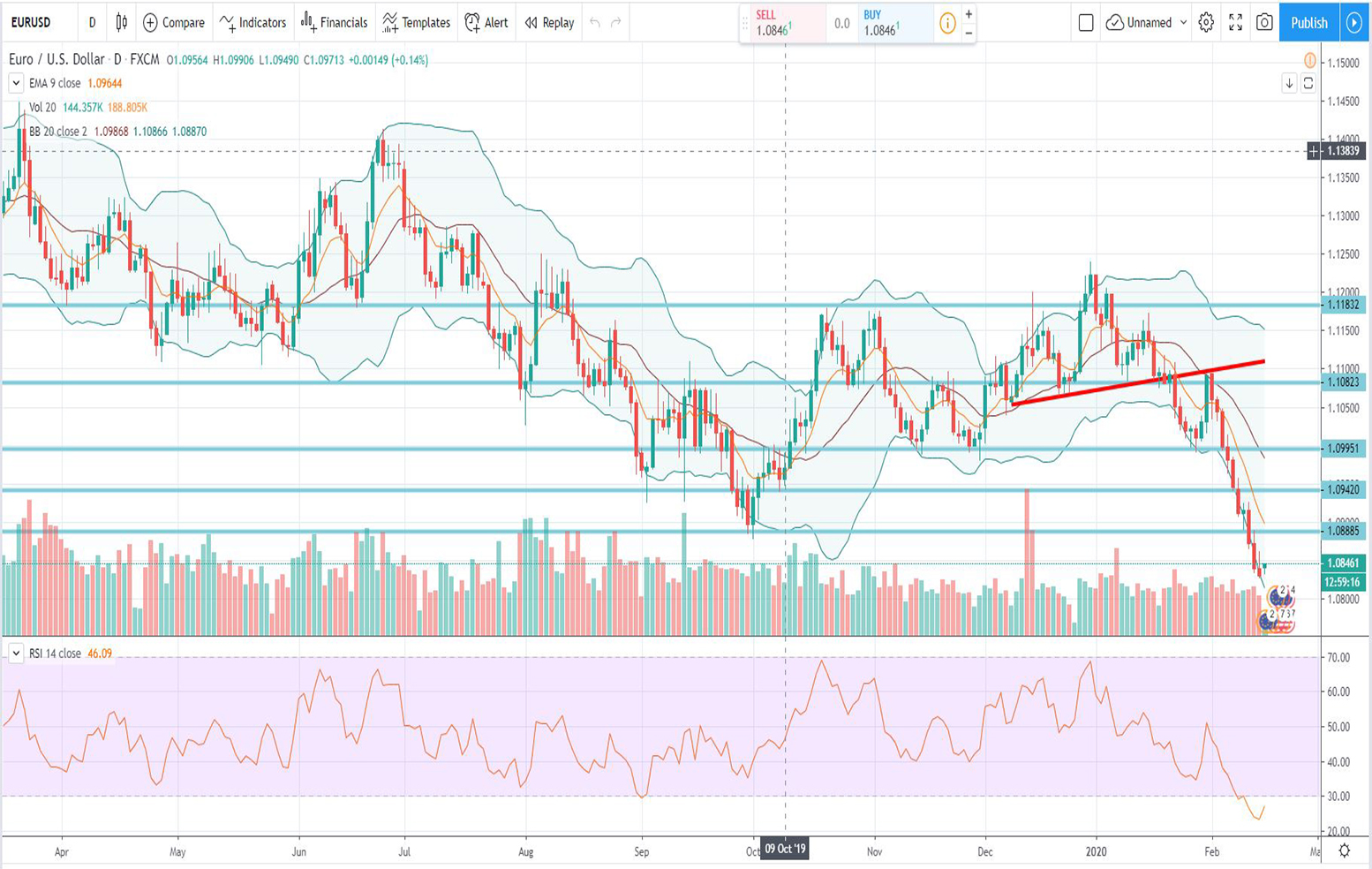
Task: Undo the last chart action
Action: click(595, 23)
